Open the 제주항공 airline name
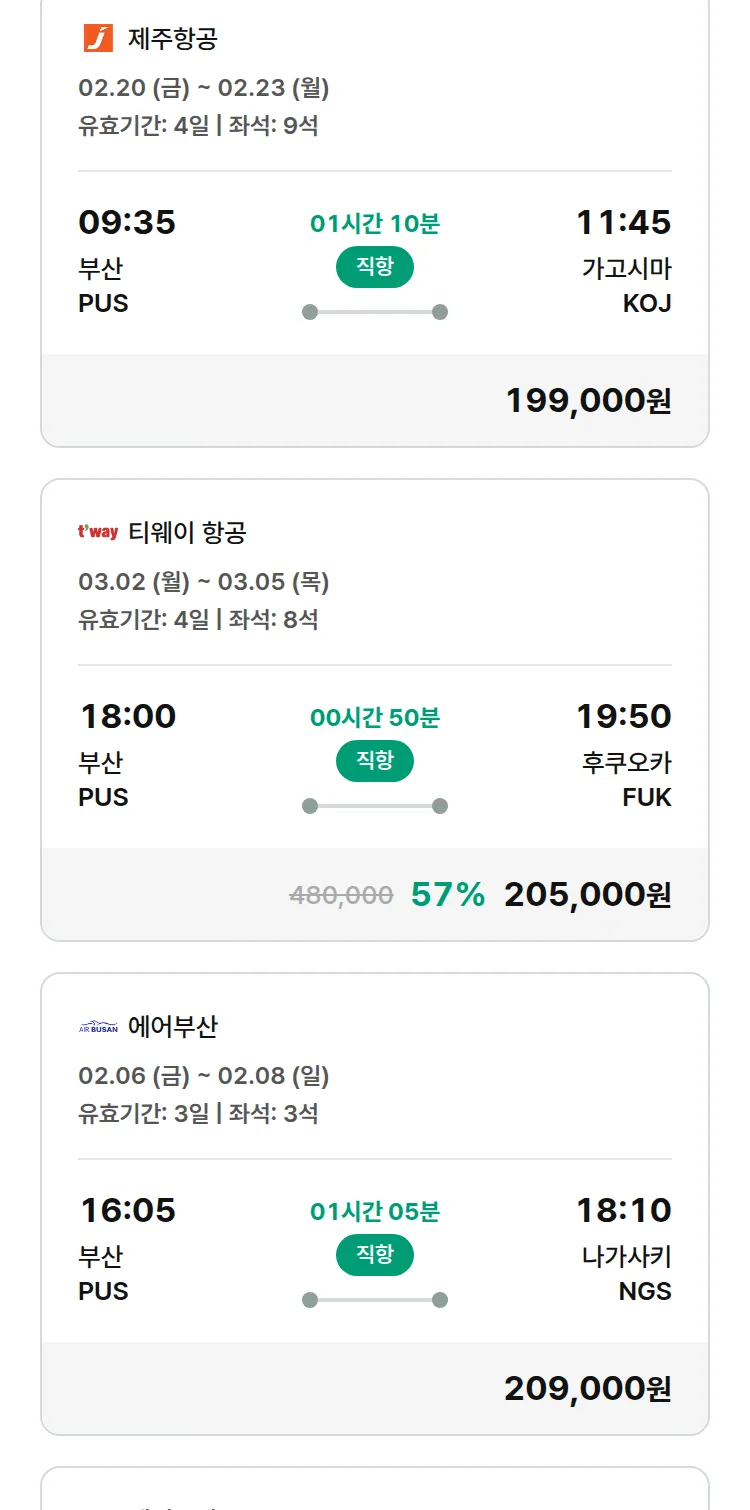Screen dimensions: 750x1510 [173, 39]
